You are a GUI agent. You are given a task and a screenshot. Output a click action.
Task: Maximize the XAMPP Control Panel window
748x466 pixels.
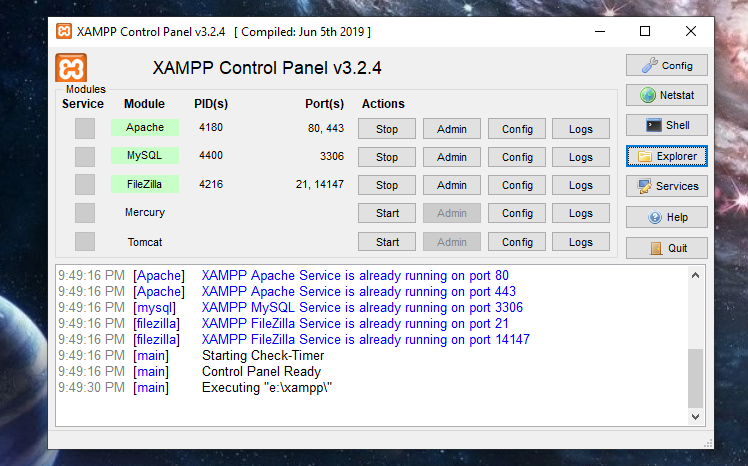pyautogui.click(x=645, y=31)
